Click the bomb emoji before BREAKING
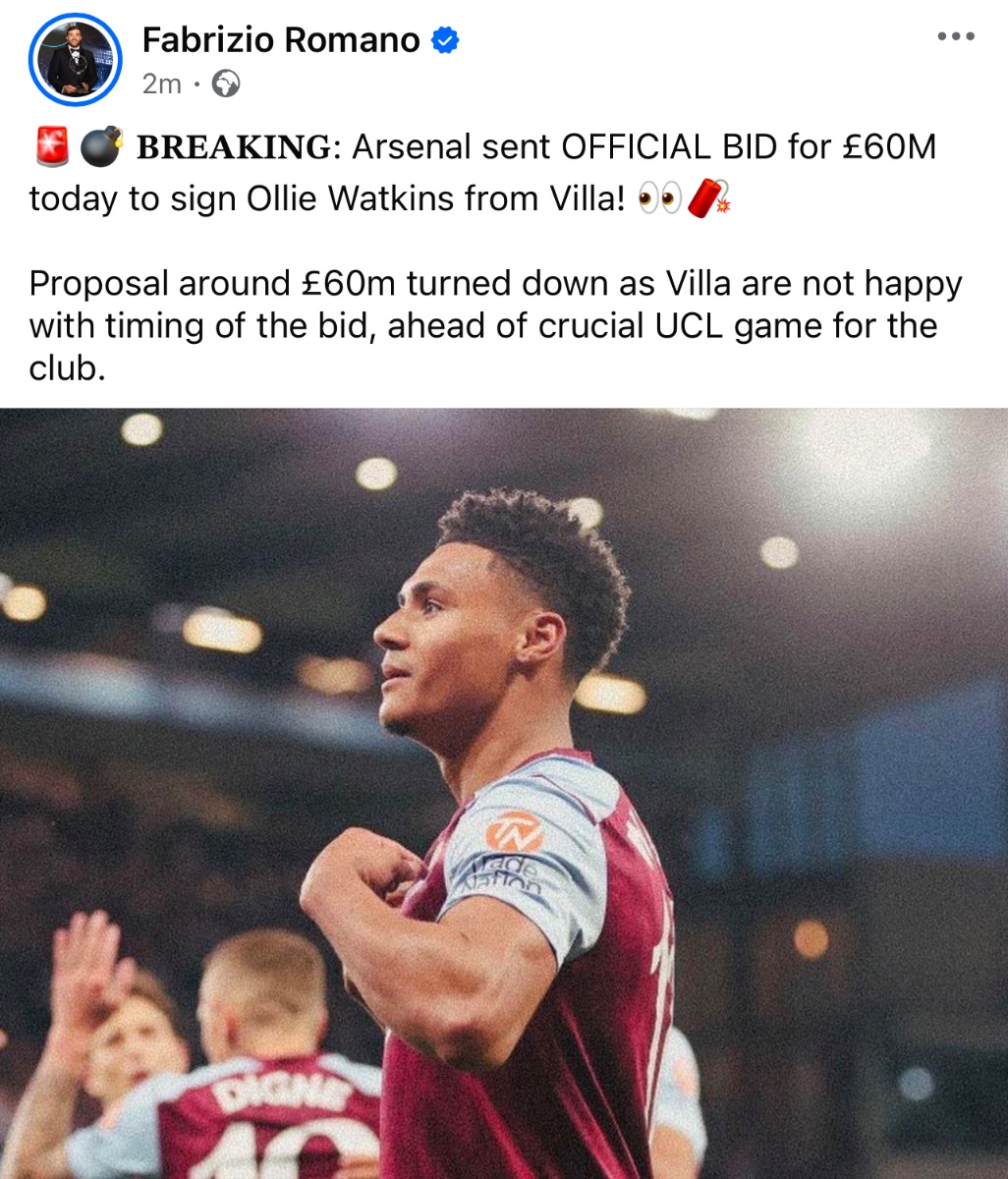 click(101, 147)
